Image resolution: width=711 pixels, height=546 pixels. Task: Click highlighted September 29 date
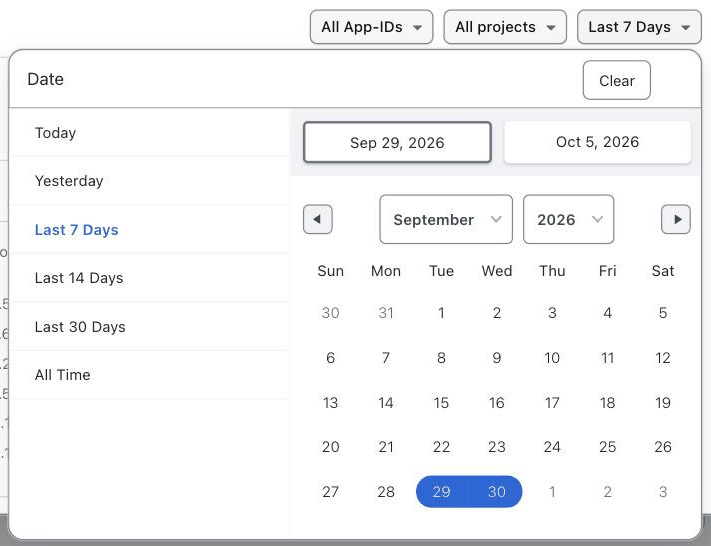pos(442,492)
